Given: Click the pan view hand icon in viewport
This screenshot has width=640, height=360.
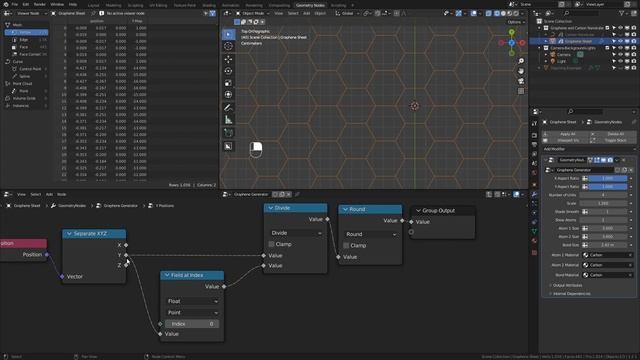Looking at the screenshot, I should click(521, 71).
